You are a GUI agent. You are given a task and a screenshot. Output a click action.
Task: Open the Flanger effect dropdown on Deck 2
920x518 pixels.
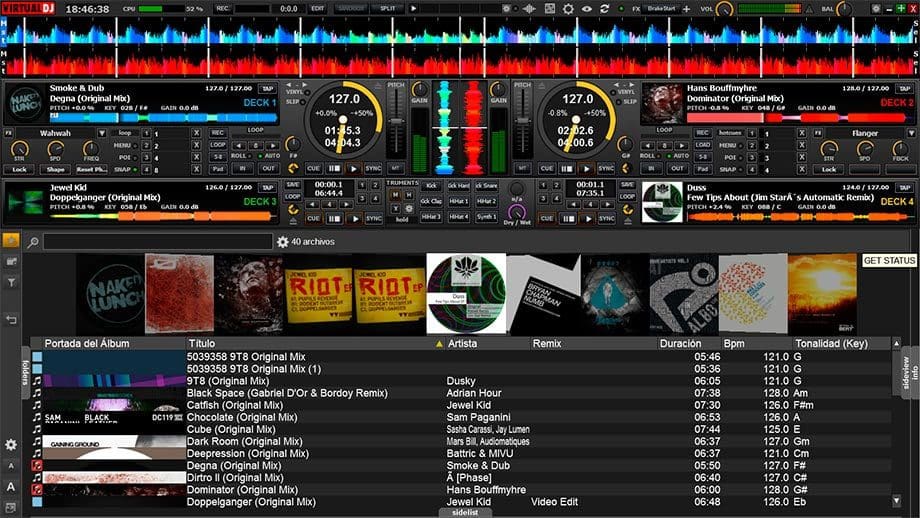click(x=911, y=133)
